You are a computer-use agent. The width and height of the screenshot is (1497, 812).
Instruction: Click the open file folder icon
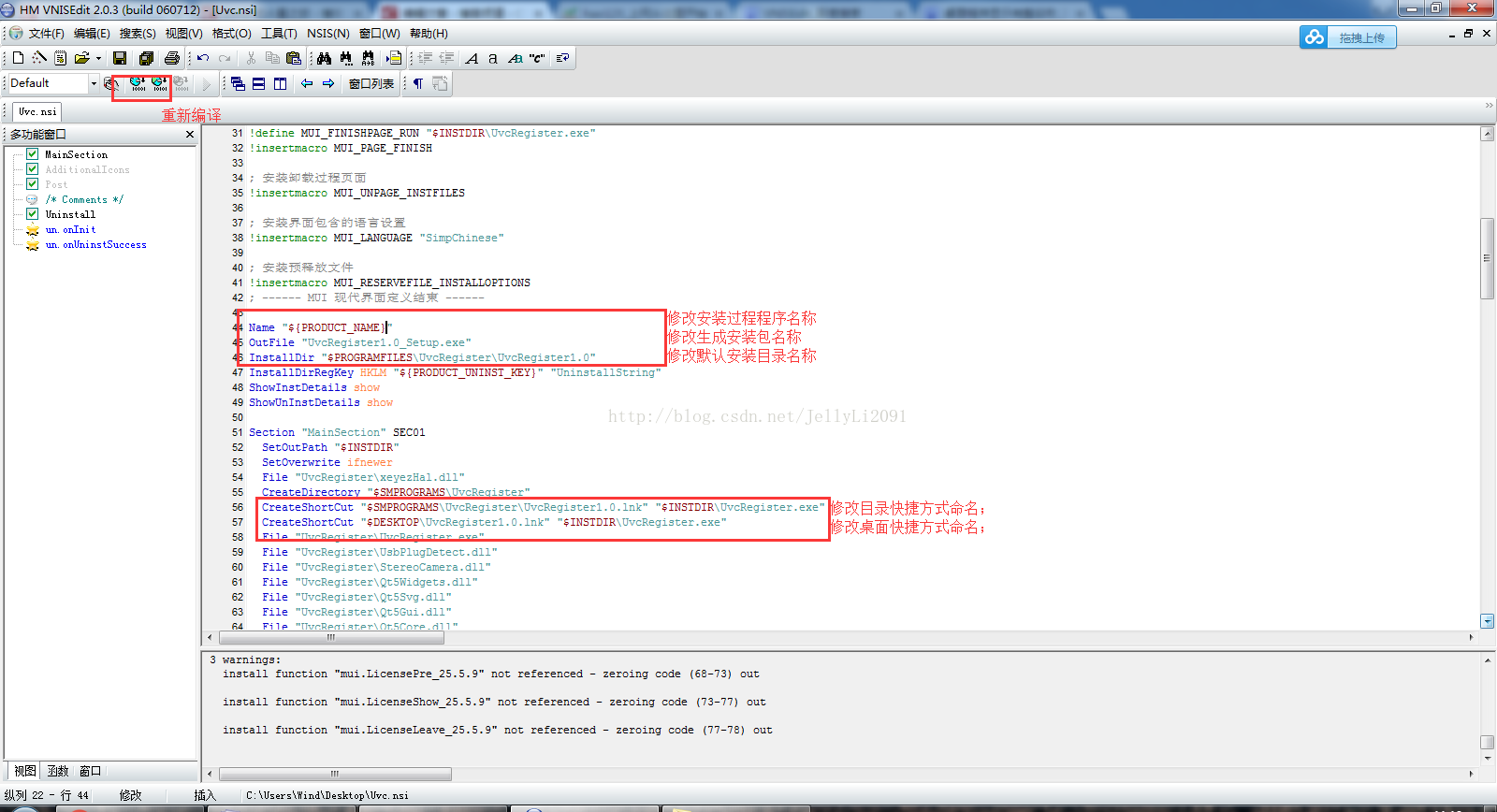coord(81,58)
